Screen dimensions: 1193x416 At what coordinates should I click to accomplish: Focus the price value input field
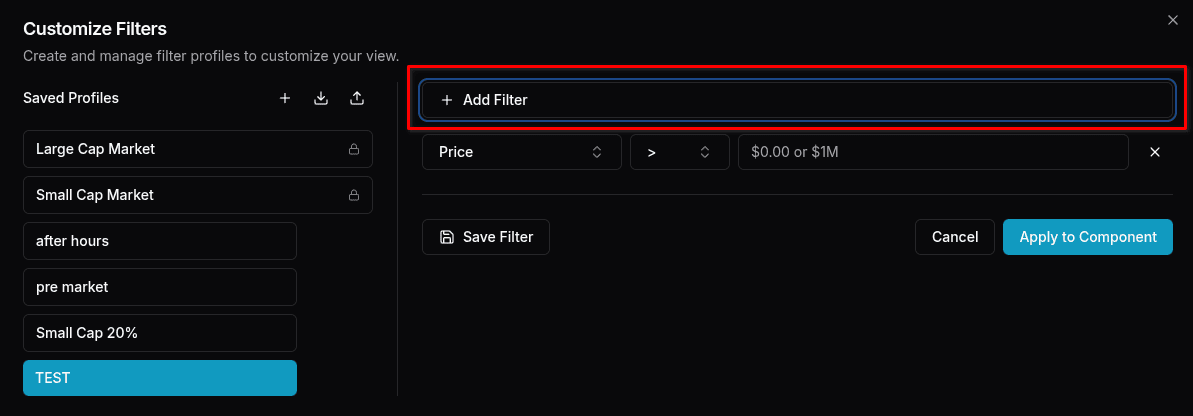pos(934,152)
